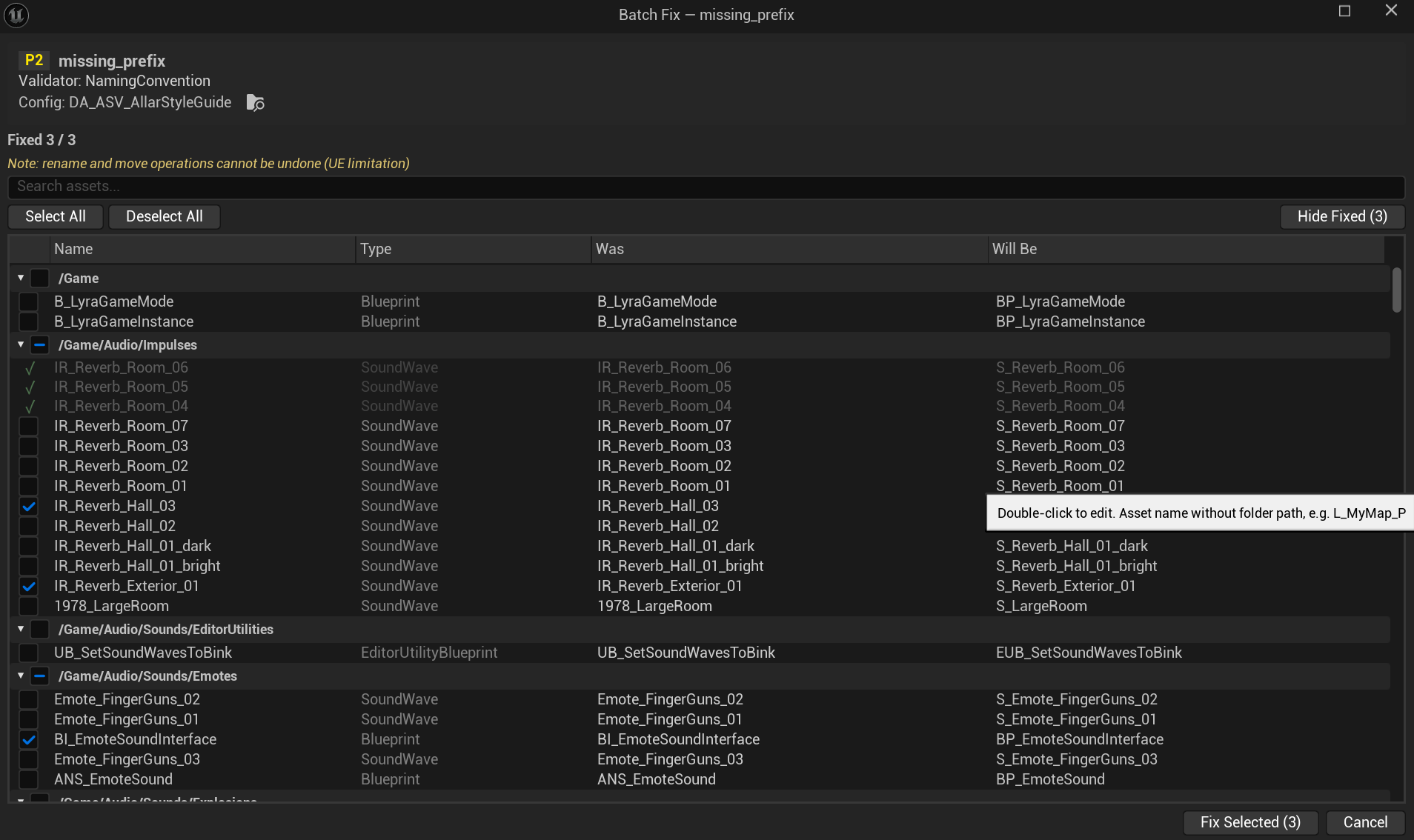Click green fixed checkmark for IR_Reverb_Room_05
This screenshot has width=1414, height=840.
pos(30,387)
